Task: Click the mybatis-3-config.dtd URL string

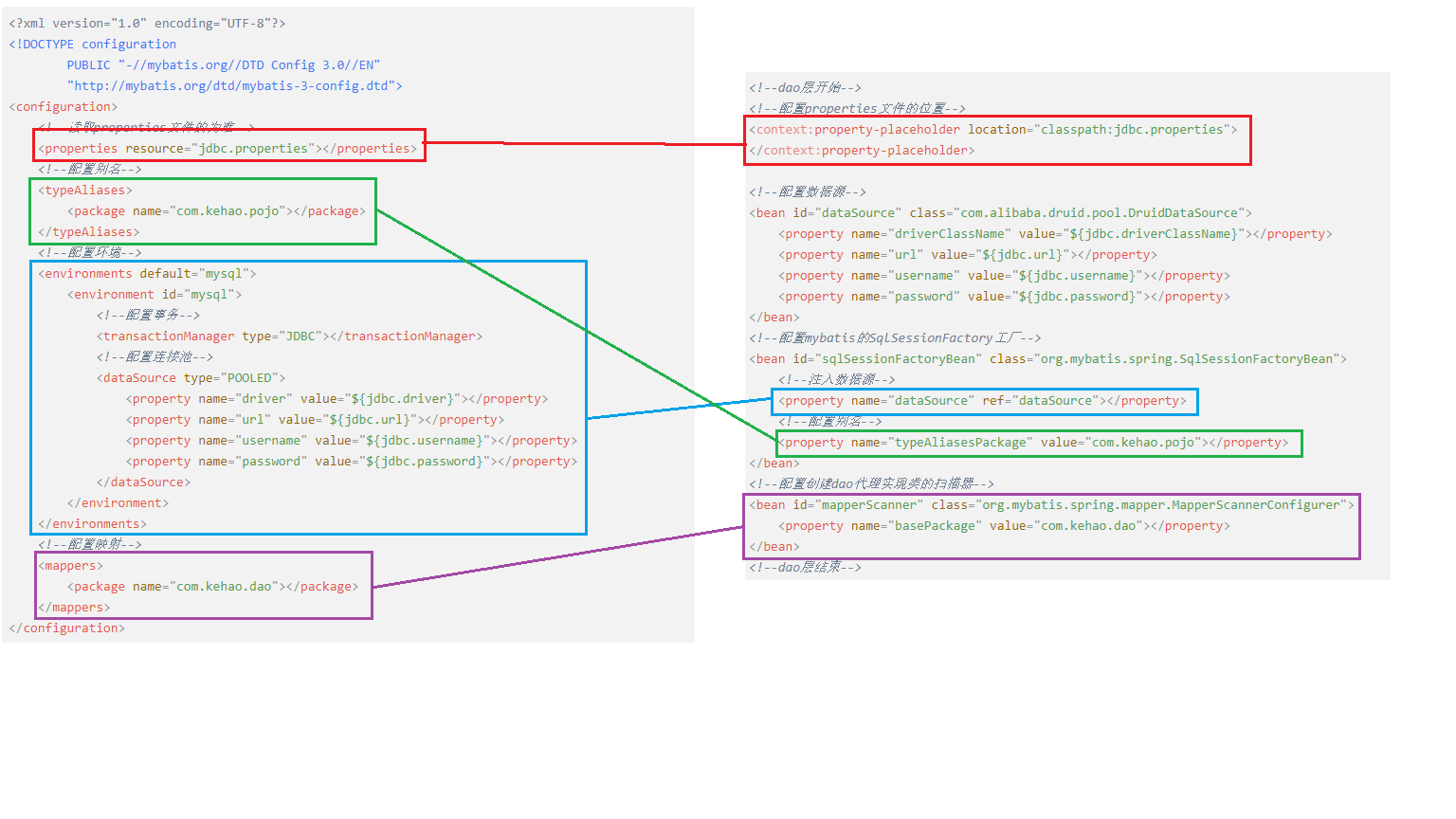Action: 234,85
